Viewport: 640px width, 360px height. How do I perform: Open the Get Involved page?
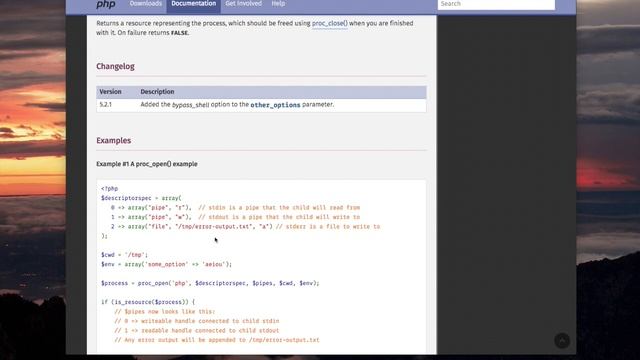pos(244,4)
